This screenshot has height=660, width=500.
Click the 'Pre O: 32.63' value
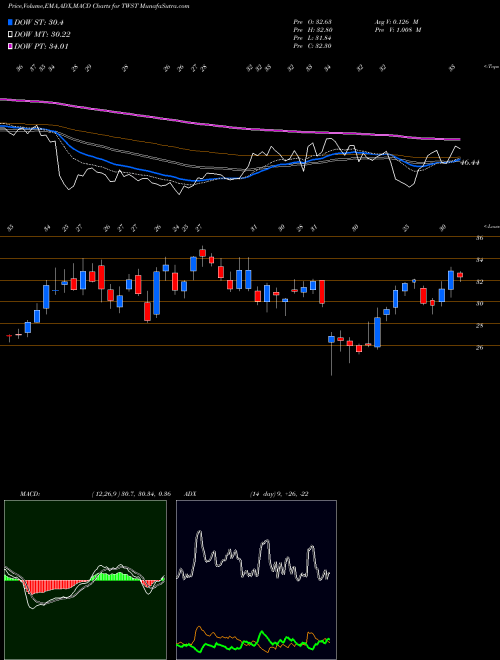(x=313, y=22)
